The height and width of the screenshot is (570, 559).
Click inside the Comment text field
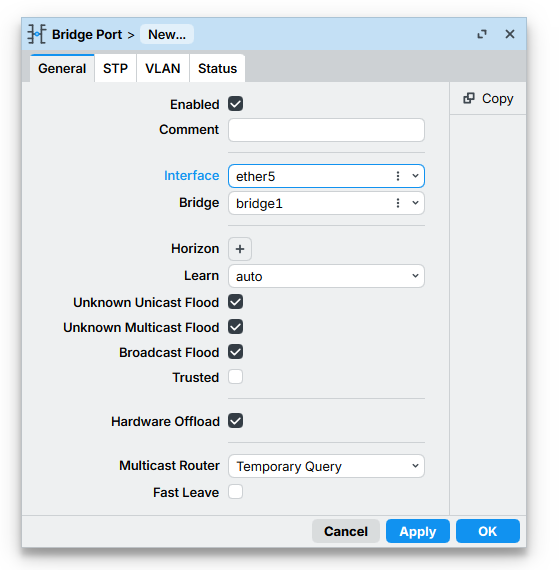coord(326,130)
